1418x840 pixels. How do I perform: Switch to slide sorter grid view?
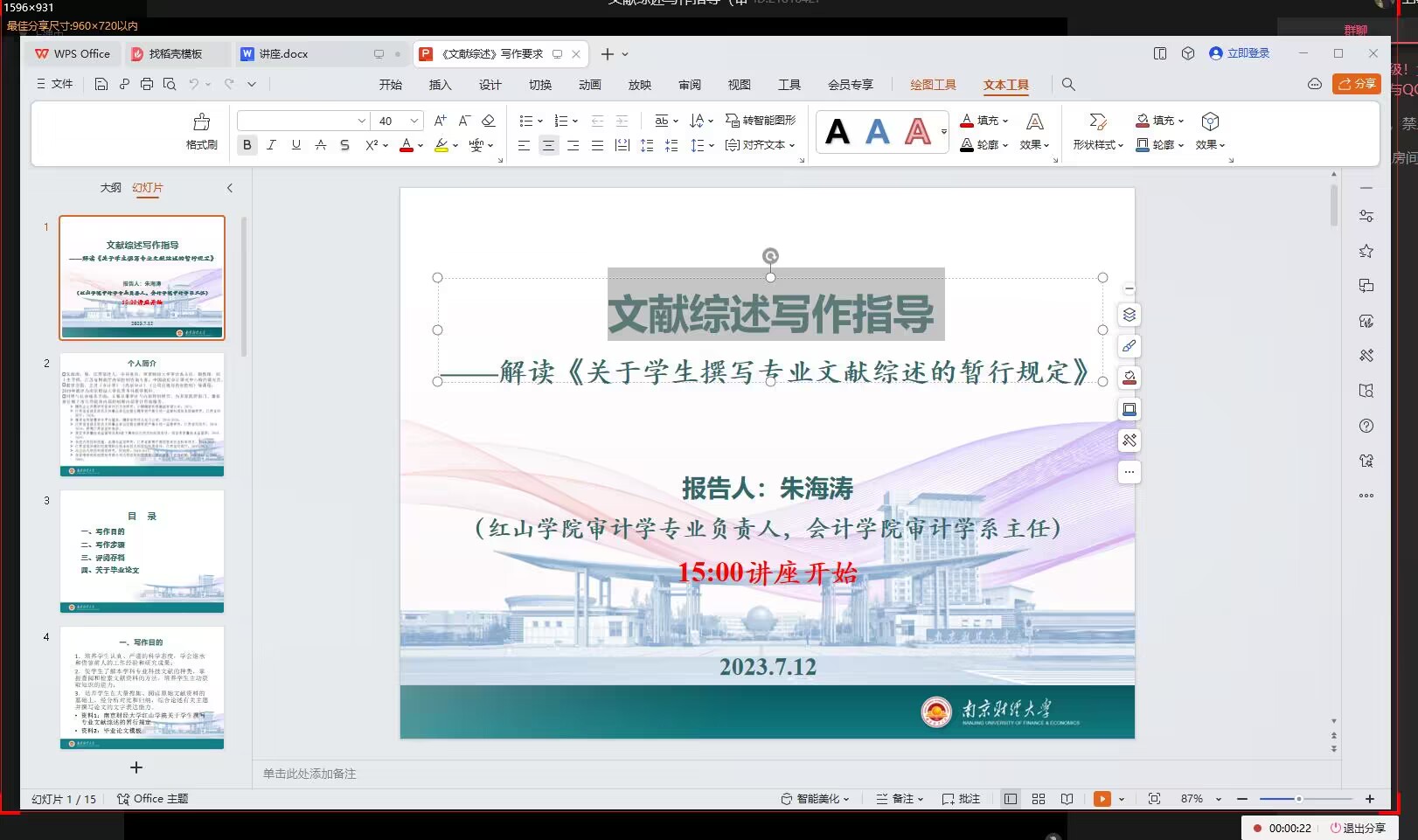pyautogui.click(x=1039, y=799)
